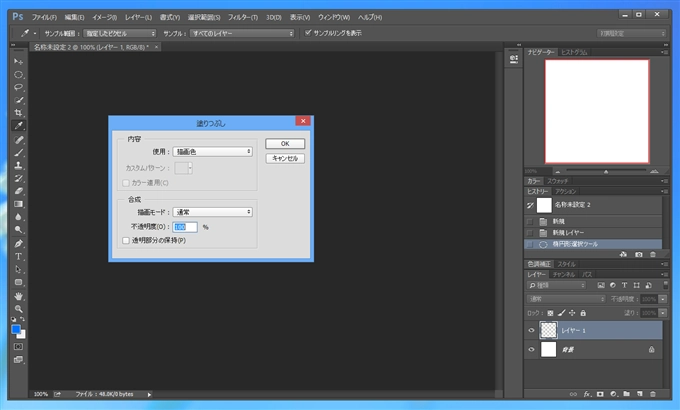Image resolution: width=680 pixels, height=410 pixels.
Task: Open the フィルター(T) menu
Action: 243,17
